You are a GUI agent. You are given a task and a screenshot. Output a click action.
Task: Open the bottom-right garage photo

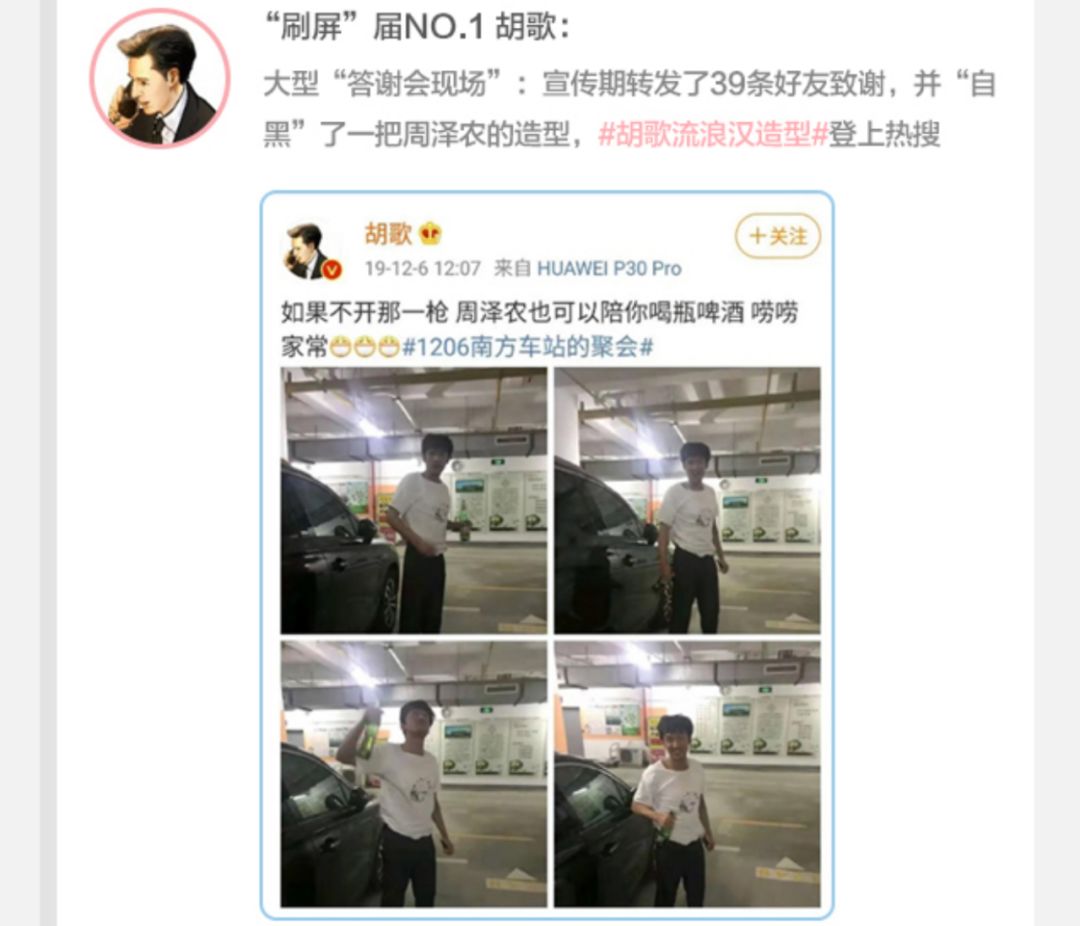pos(687,774)
